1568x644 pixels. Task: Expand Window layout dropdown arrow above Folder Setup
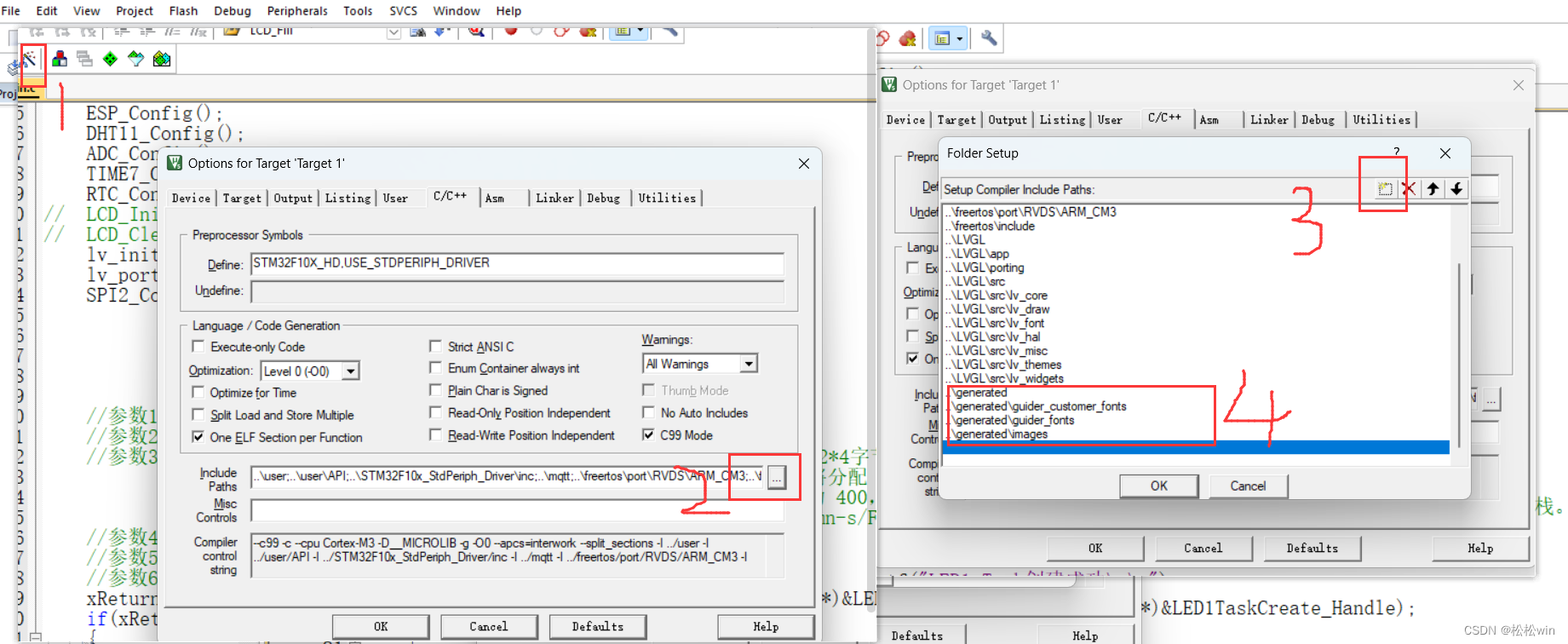tap(959, 38)
